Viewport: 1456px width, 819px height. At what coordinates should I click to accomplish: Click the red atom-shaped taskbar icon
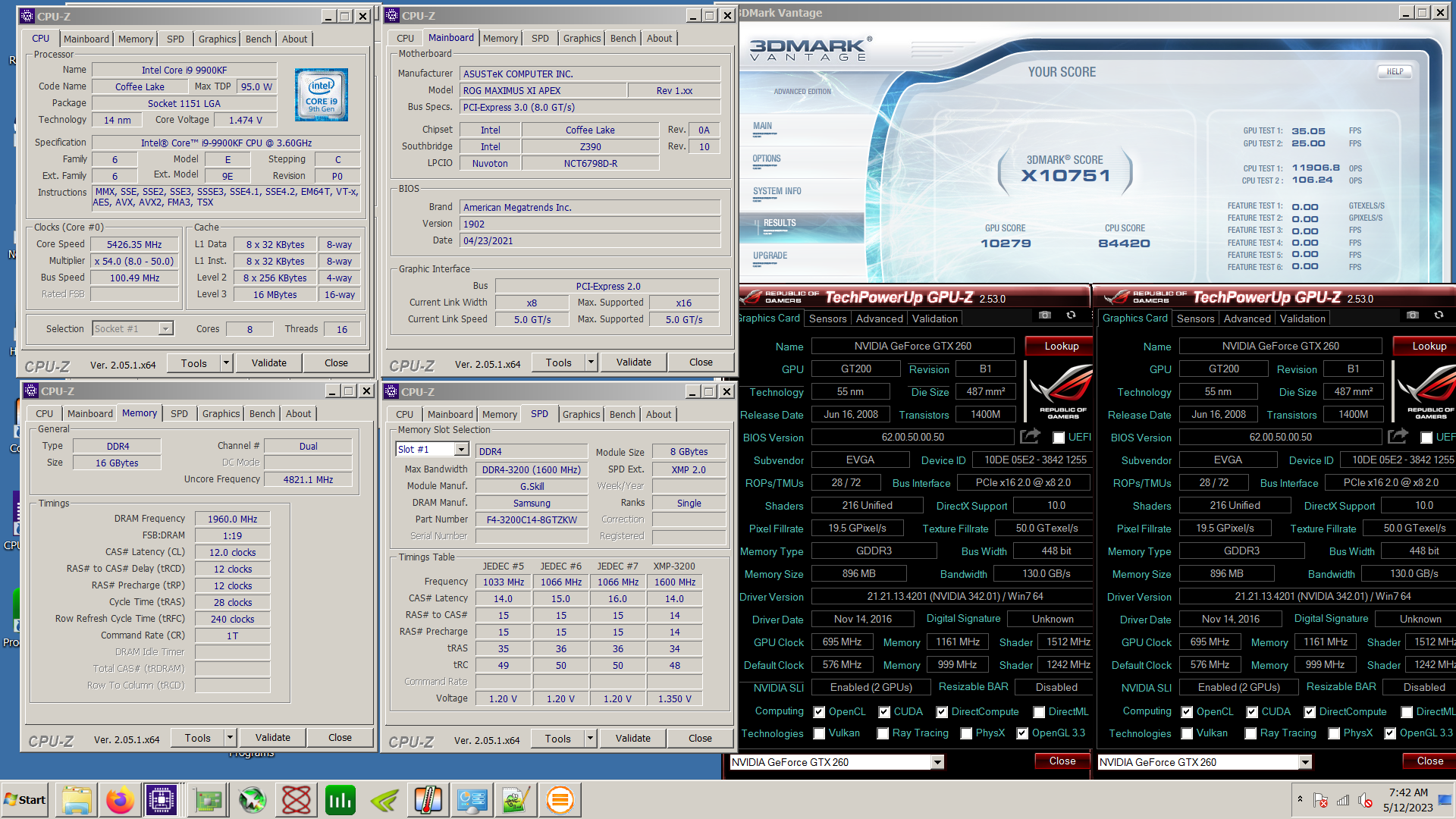[296, 800]
